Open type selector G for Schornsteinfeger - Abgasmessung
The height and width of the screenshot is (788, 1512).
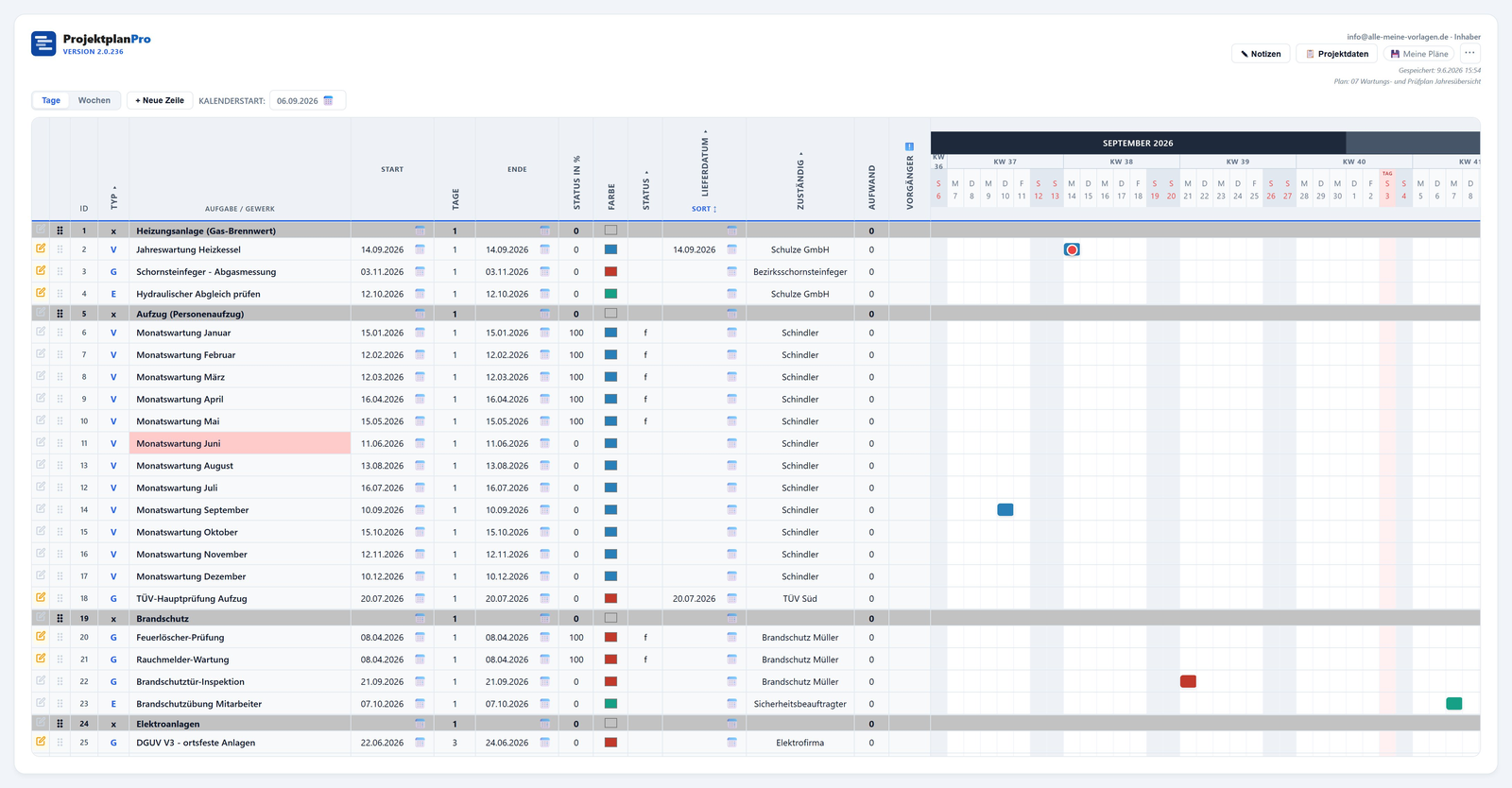[113, 272]
